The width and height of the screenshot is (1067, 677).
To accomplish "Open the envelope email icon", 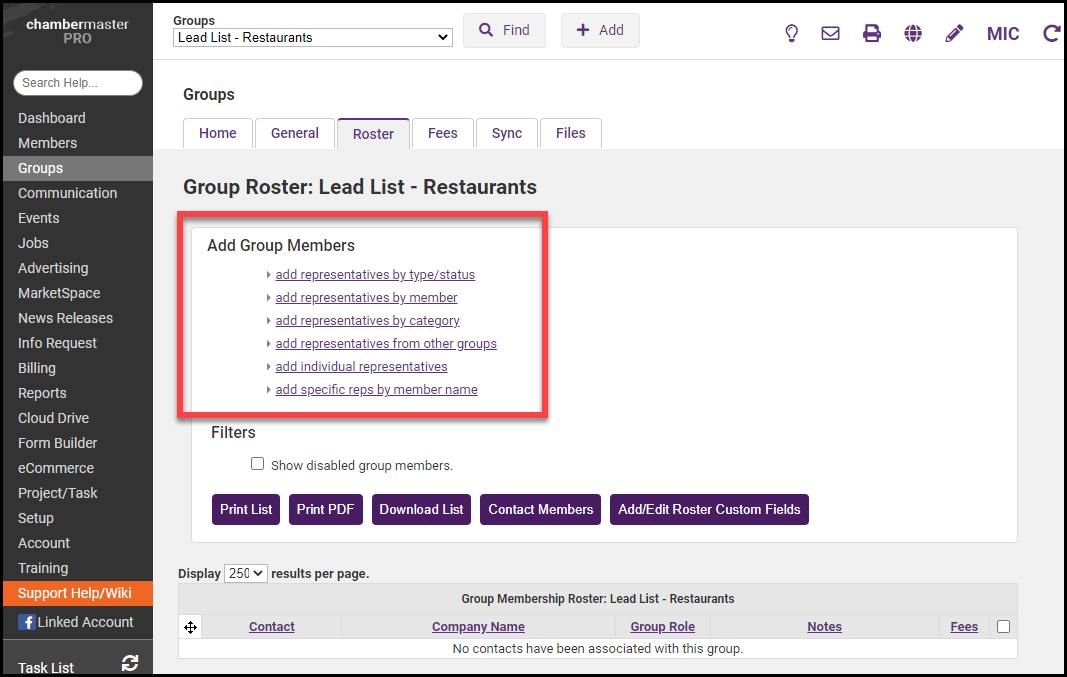I will (830, 33).
